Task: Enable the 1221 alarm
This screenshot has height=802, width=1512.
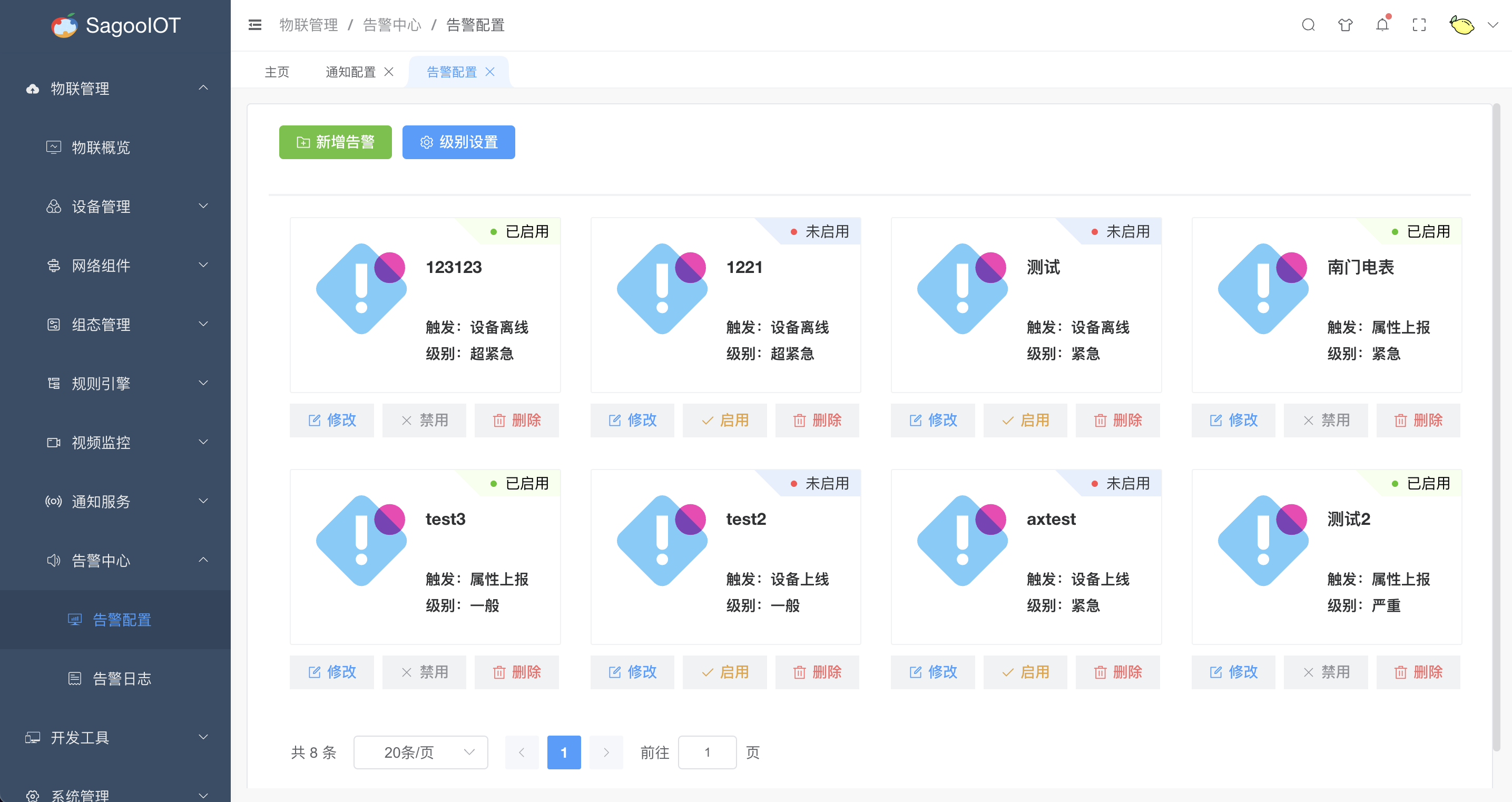Action: [724, 420]
